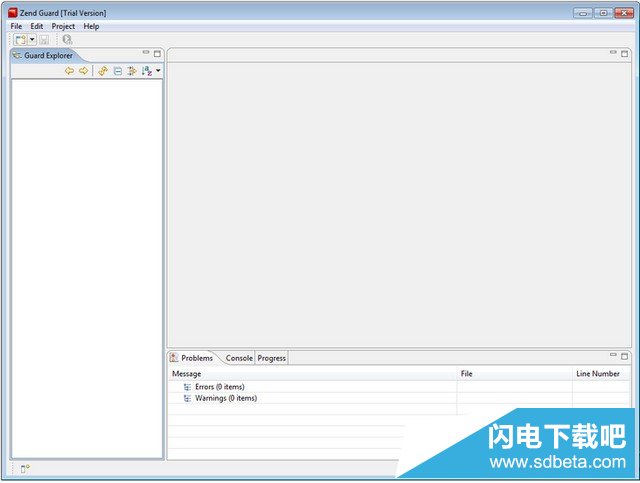Click the encode icon in main toolbar
Viewport: 640px width, 483px height.
tap(67, 39)
